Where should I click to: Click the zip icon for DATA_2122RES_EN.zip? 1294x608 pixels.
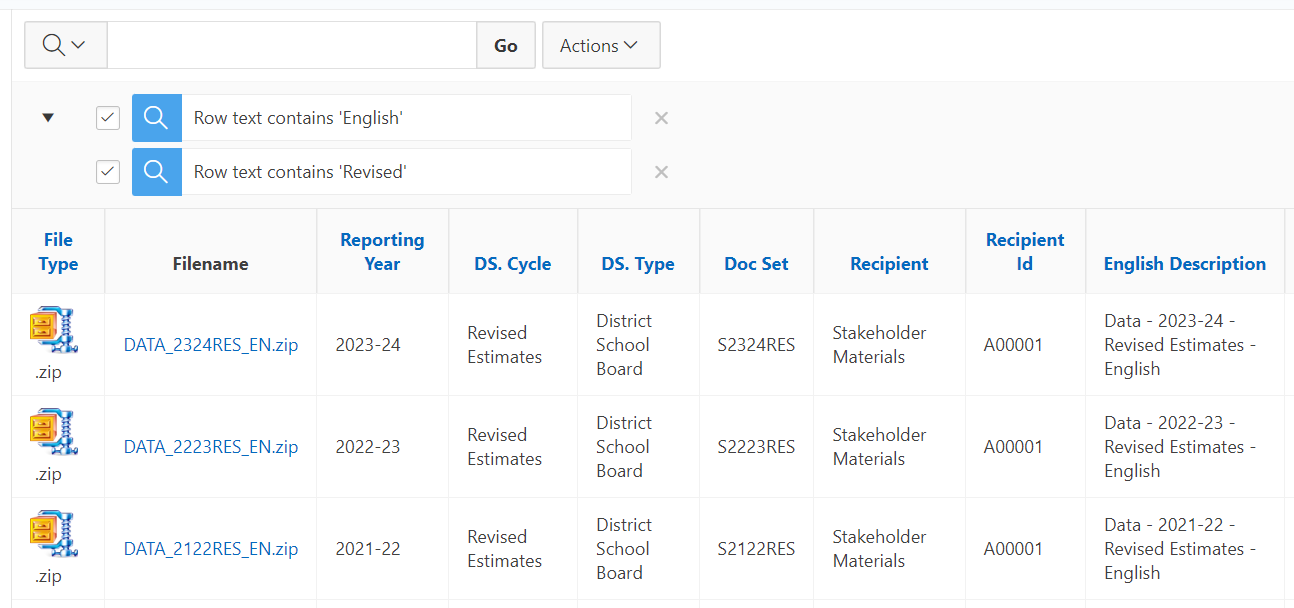(54, 535)
